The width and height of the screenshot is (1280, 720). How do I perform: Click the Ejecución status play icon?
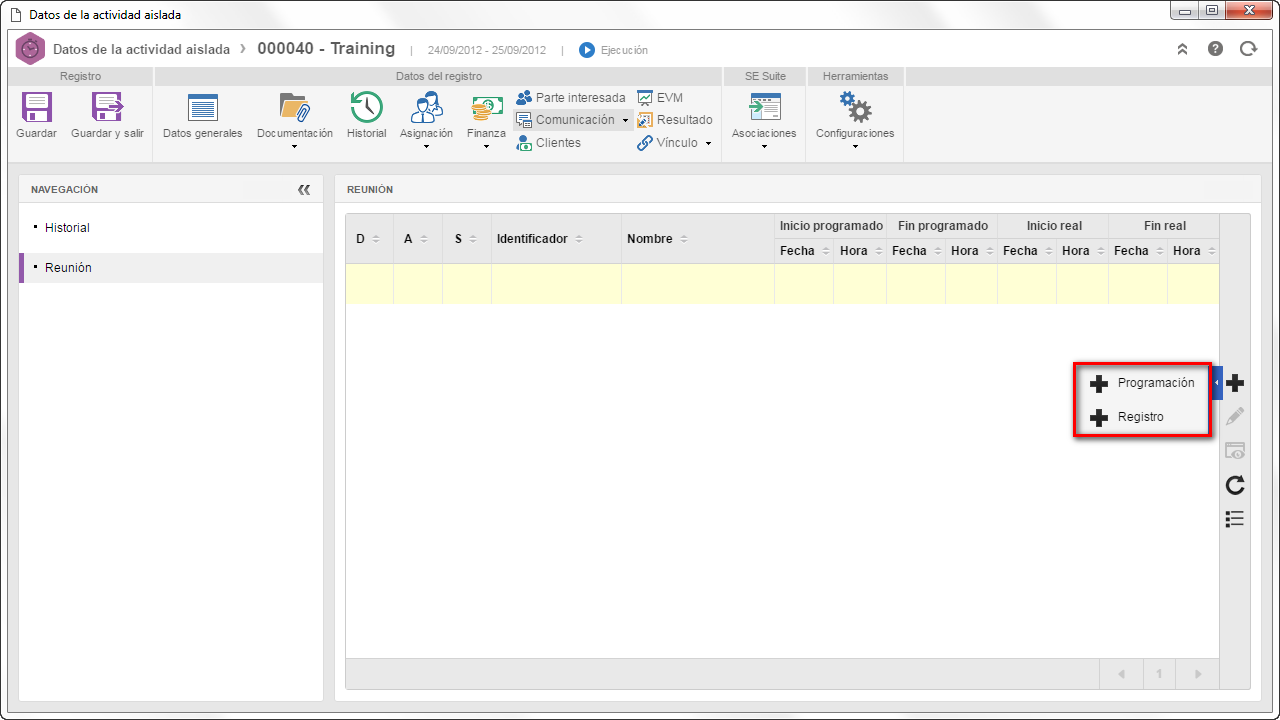[587, 50]
